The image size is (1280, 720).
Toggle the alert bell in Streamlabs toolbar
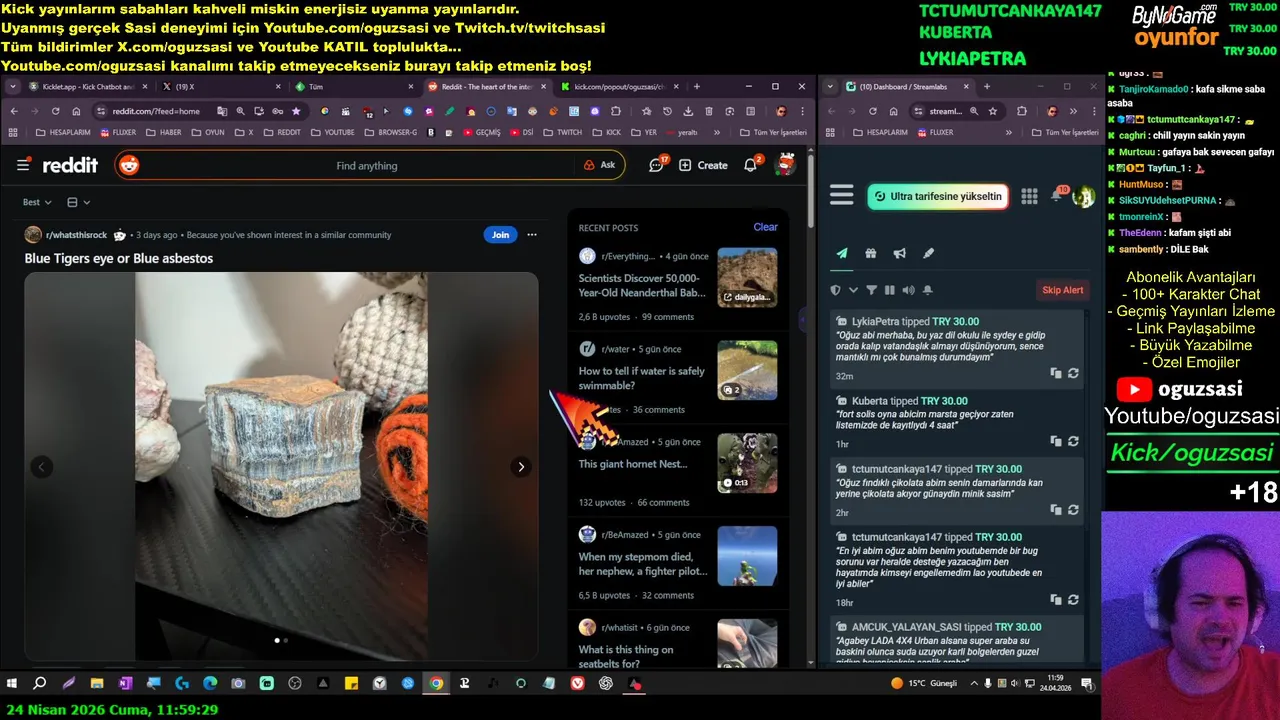pyautogui.click(x=927, y=290)
